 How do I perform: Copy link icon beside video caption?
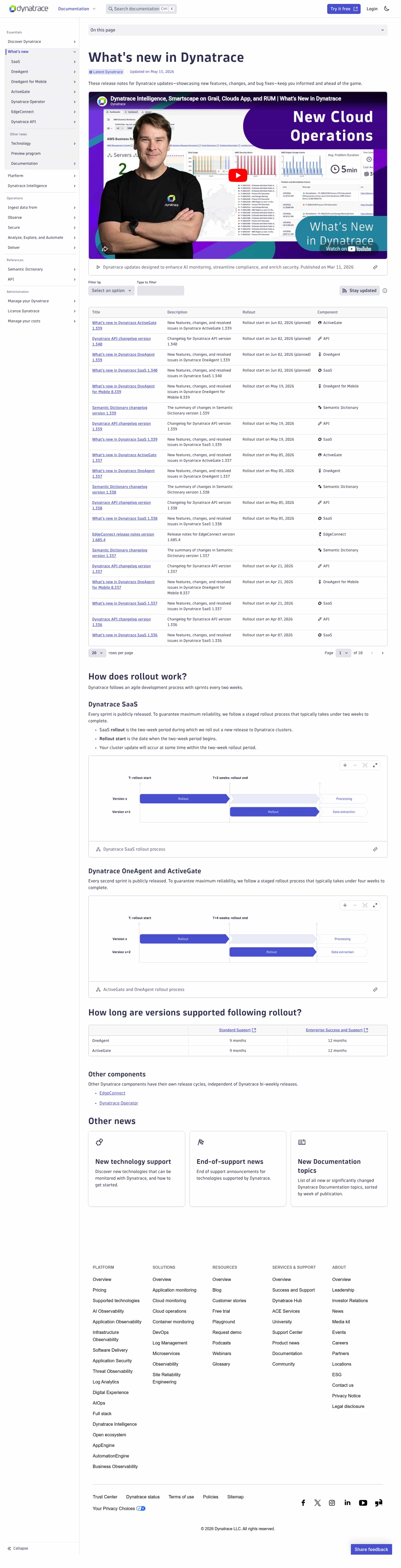[x=375, y=267]
